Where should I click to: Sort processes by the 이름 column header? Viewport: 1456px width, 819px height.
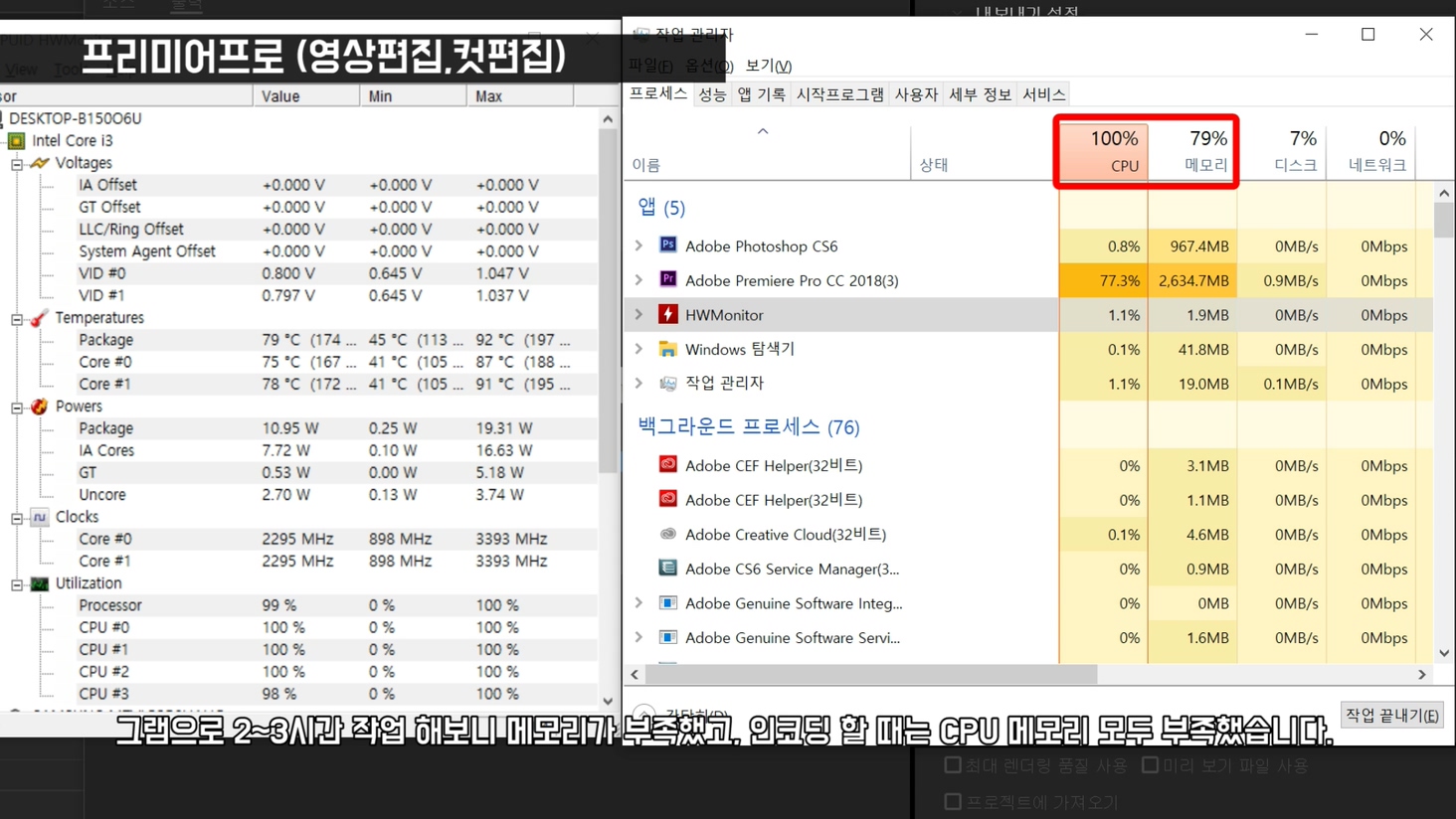point(767,151)
